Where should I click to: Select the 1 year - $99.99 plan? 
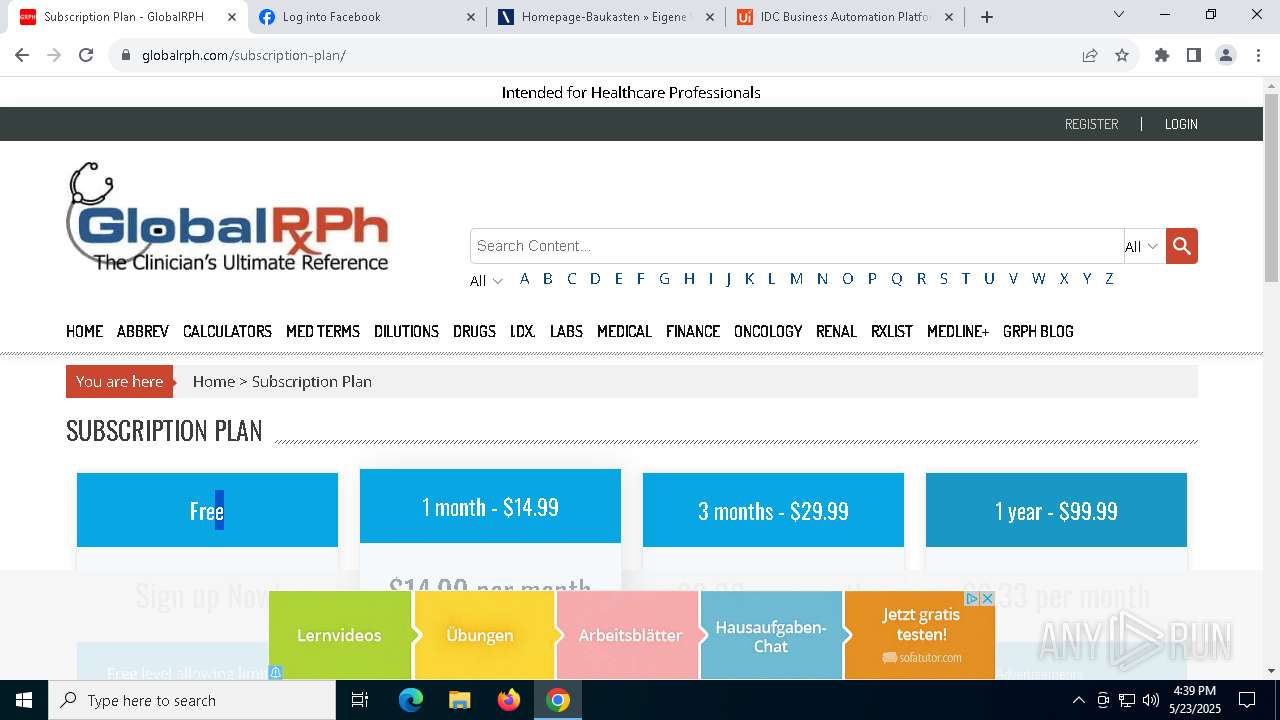pos(1056,510)
